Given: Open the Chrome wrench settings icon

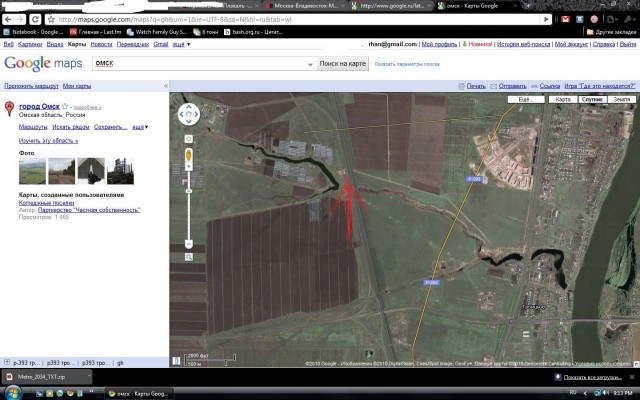Looking at the screenshot, I should click(629, 19).
